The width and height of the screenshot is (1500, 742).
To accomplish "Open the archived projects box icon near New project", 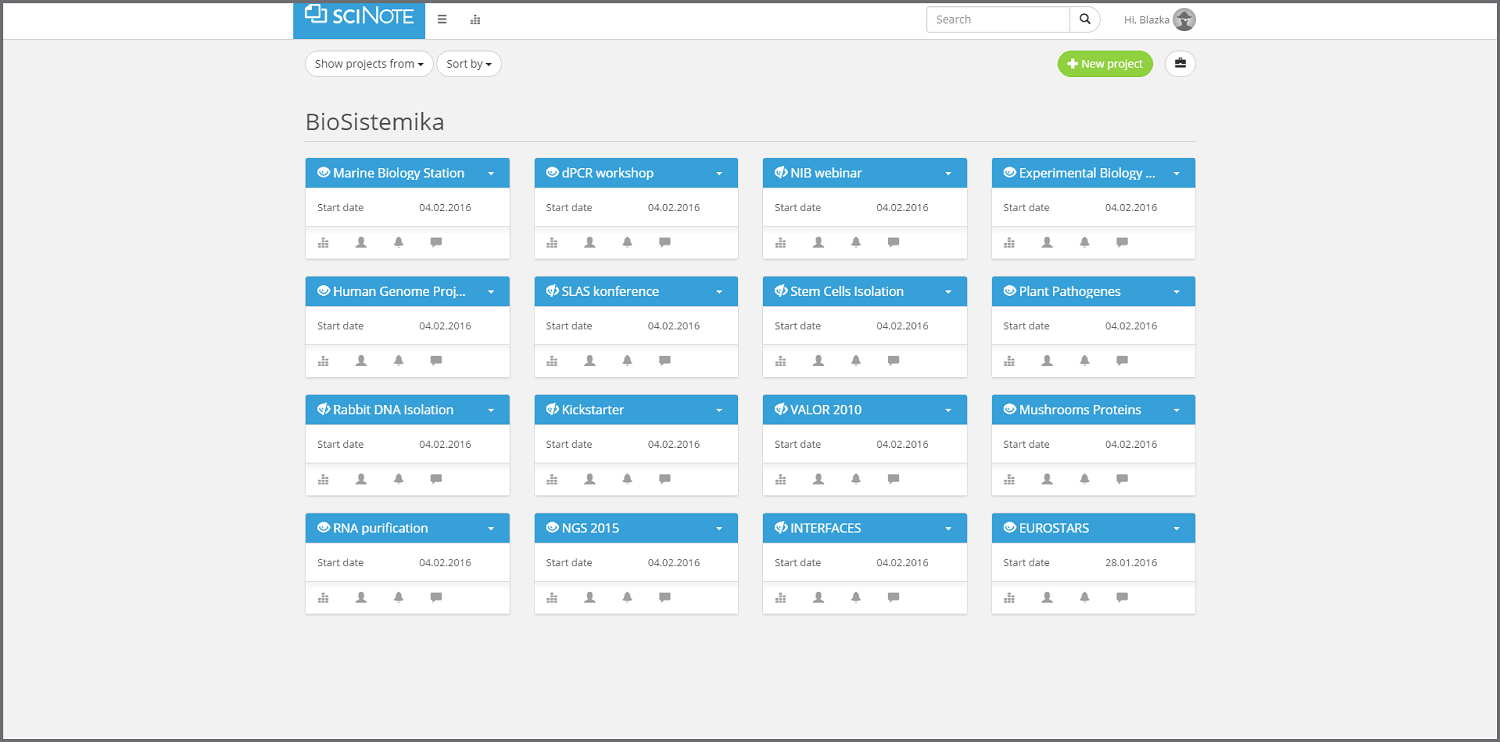I will pos(1180,63).
